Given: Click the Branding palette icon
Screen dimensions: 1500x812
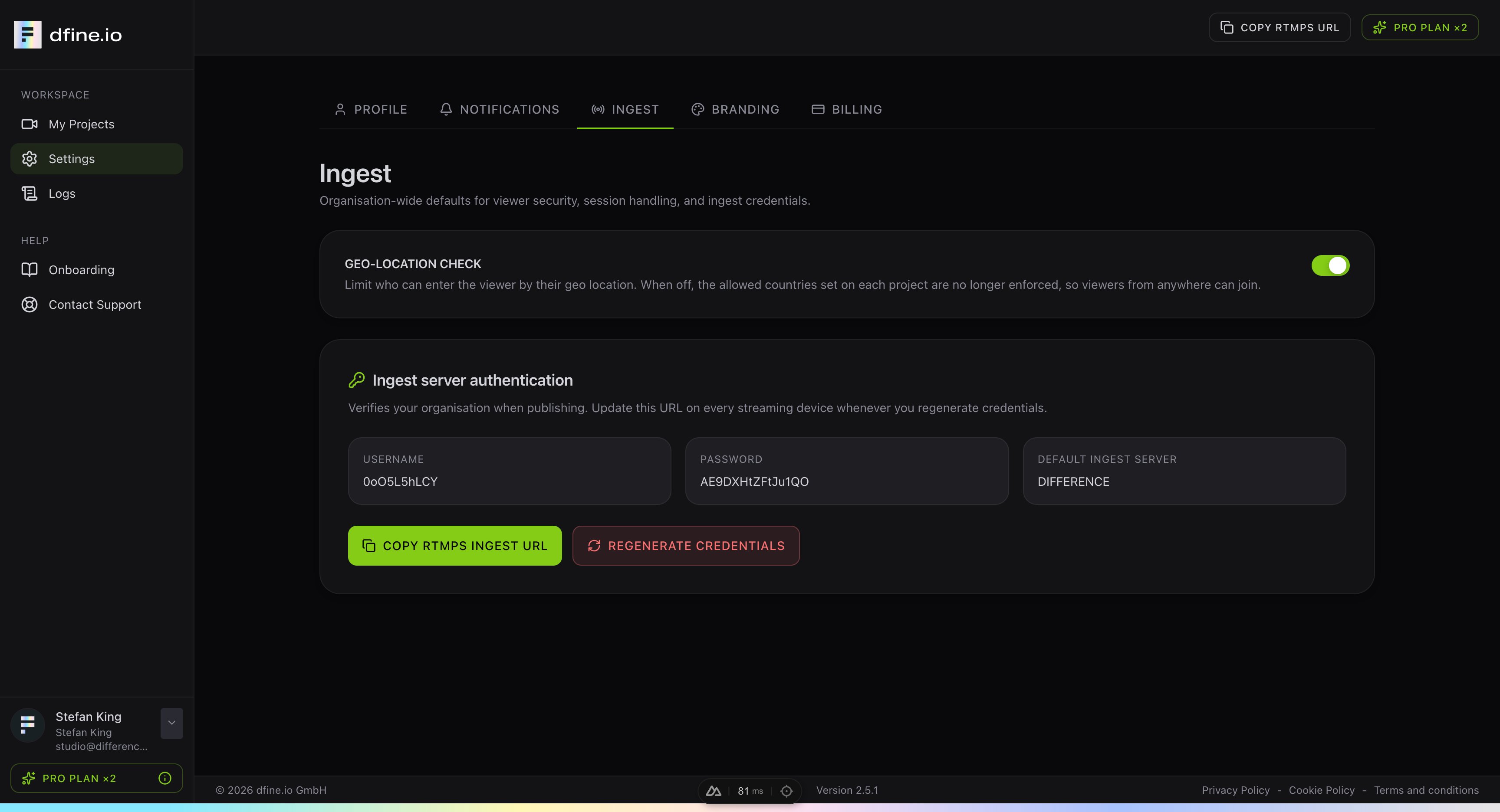Looking at the screenshot, I should coord(697,109).
